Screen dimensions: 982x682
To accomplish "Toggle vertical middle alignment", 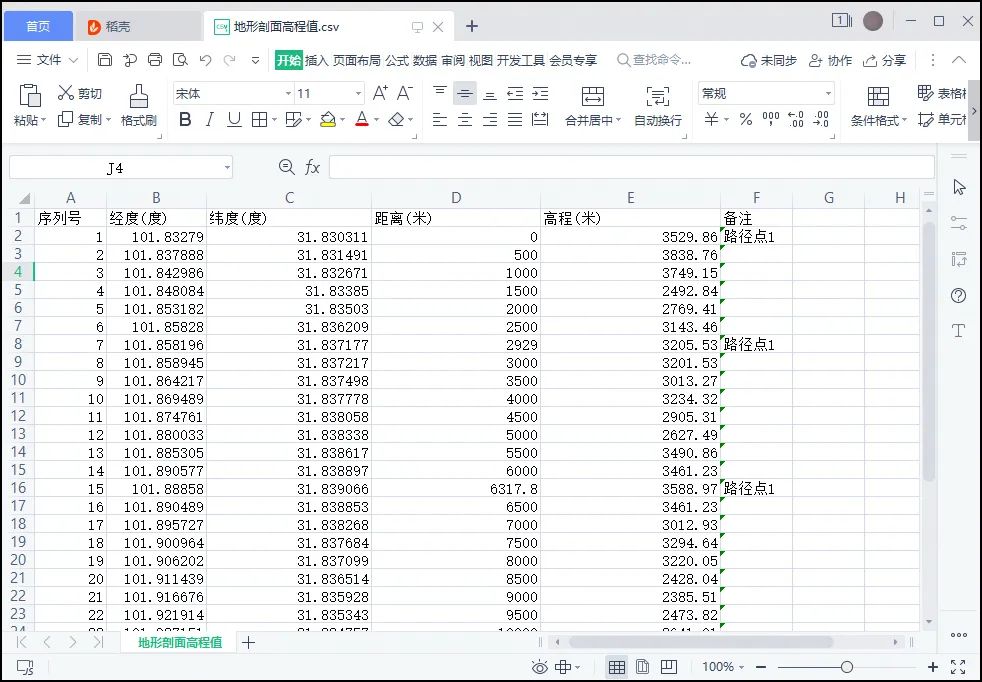I will (465, 93).
